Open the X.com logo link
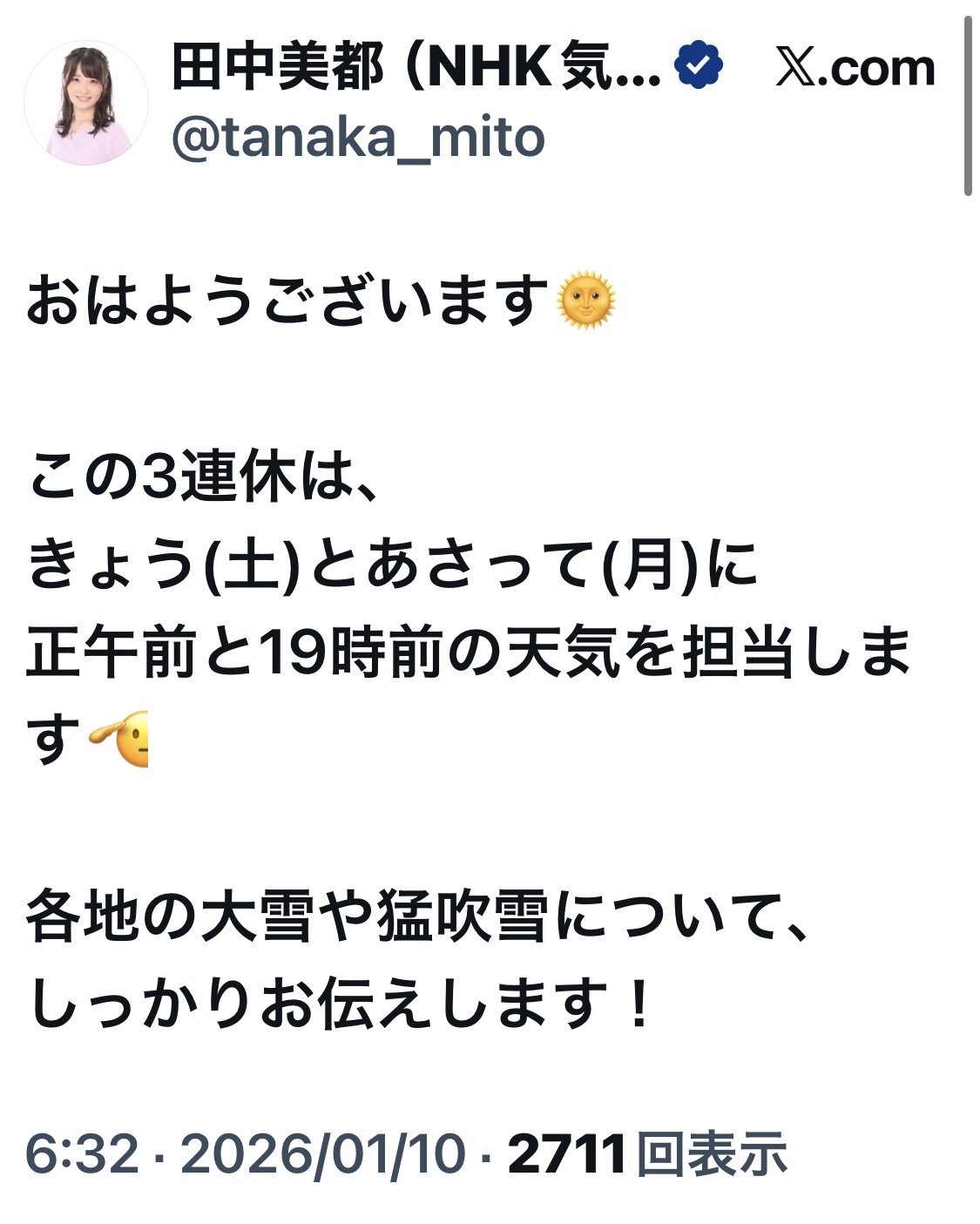 tap(855, 68)
